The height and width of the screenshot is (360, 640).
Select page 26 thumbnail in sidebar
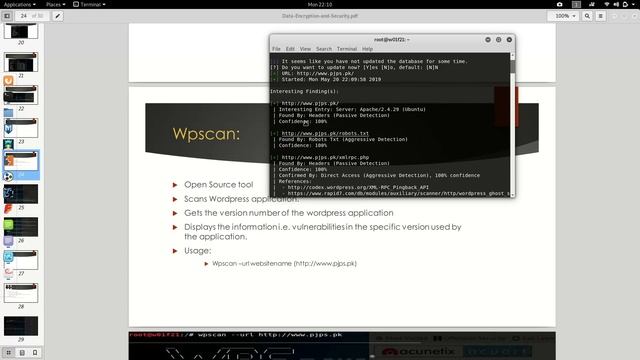coord(21,227)
